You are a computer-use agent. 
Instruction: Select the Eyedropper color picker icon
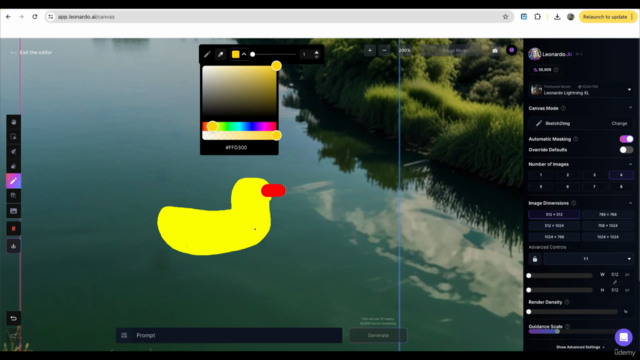coord(220,54)
